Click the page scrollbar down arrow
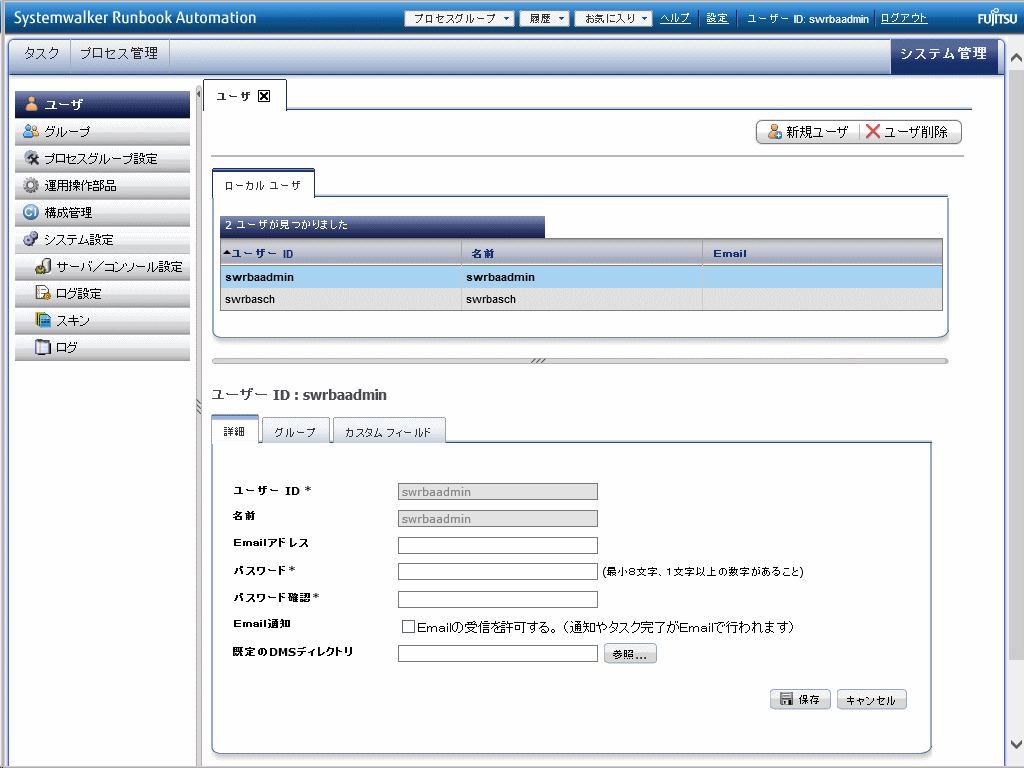 [x=1016, y=744]
